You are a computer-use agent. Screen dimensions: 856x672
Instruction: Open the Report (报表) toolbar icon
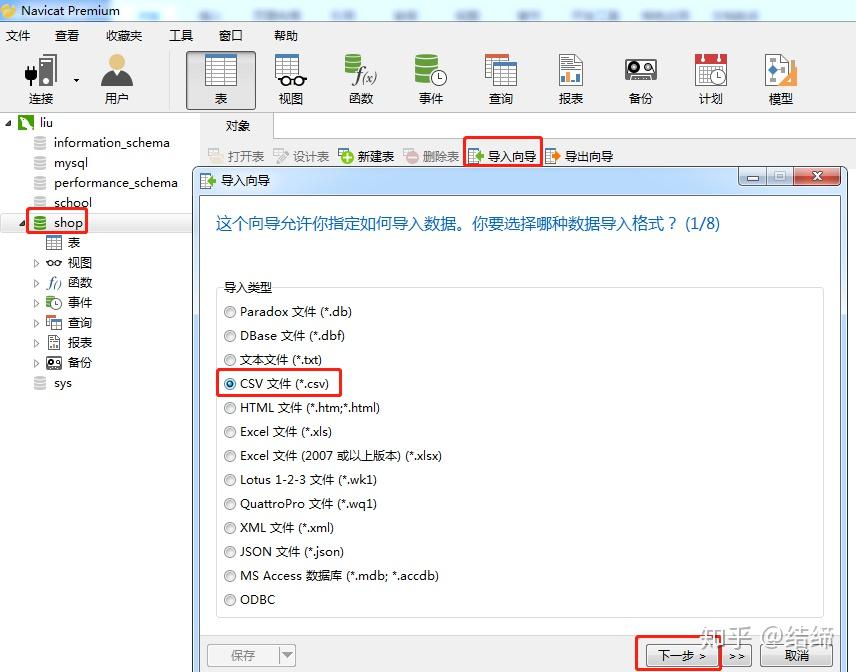click(x=570, y=80)
